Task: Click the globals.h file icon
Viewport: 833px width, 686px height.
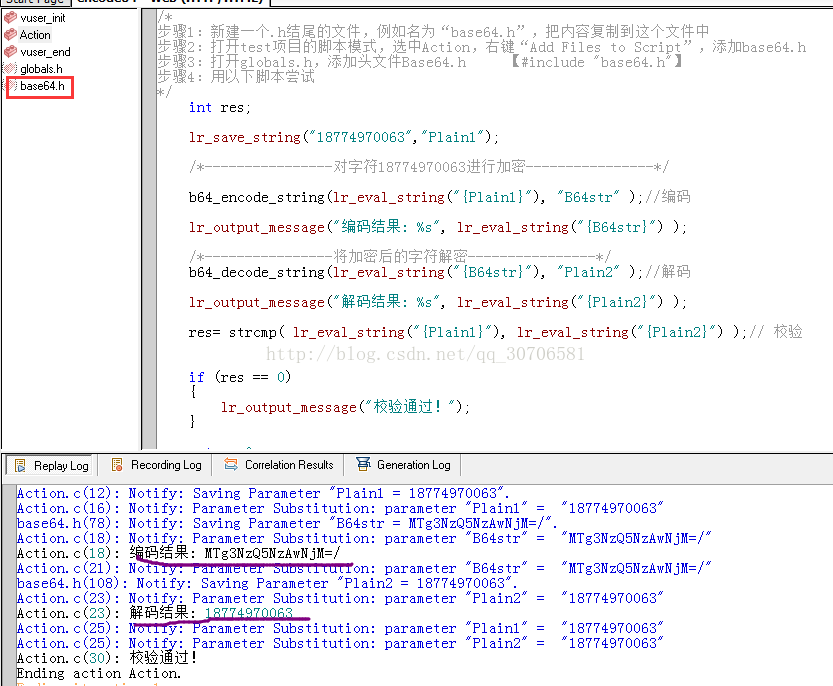Action: coord(11,69)
